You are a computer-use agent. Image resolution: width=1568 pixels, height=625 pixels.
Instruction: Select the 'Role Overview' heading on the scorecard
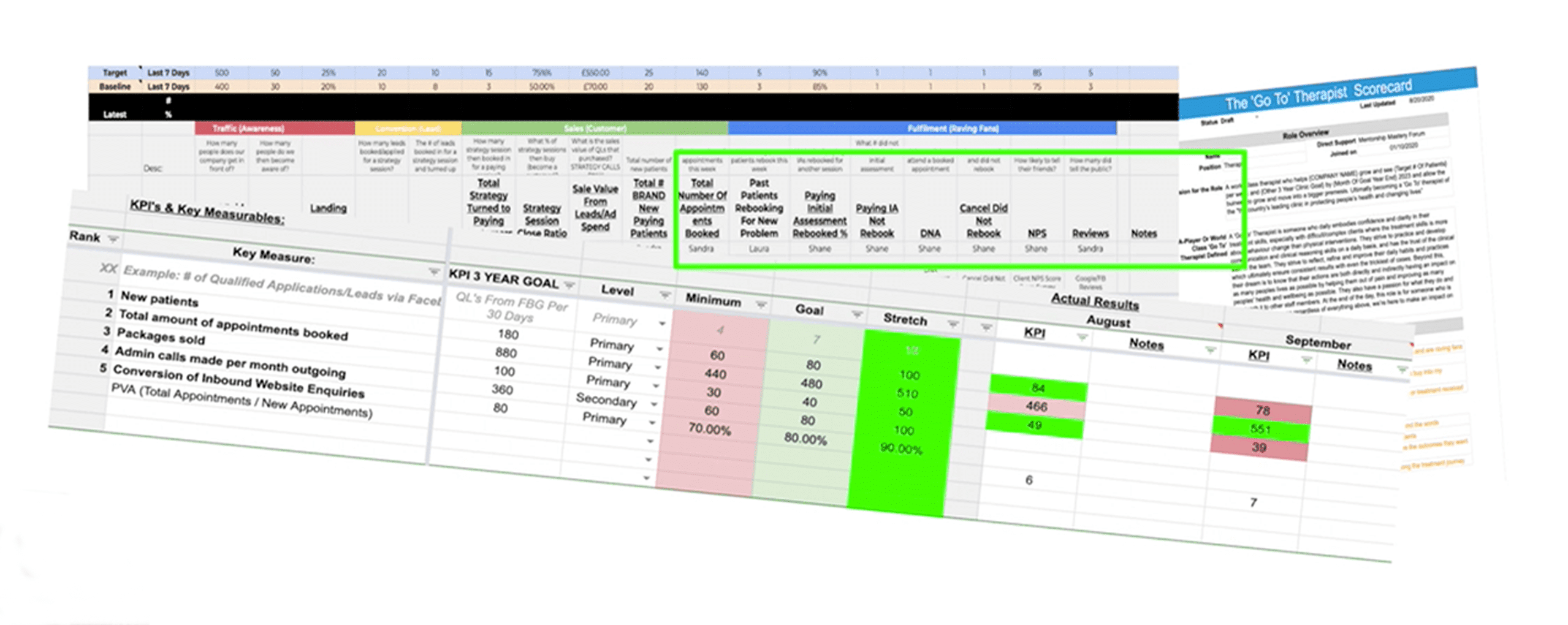pyautogui.click(x=1305, y=134)
